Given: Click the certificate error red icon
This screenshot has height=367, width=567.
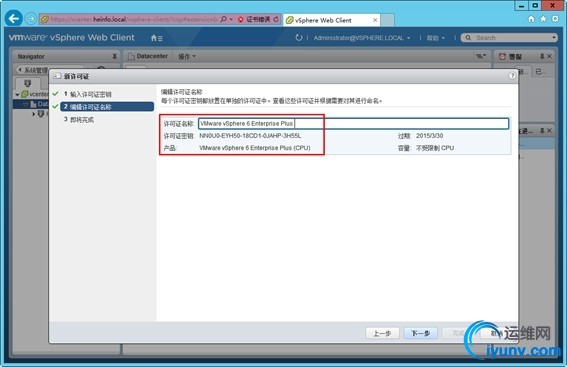Looking at the screenshot, I should [240, 20].
